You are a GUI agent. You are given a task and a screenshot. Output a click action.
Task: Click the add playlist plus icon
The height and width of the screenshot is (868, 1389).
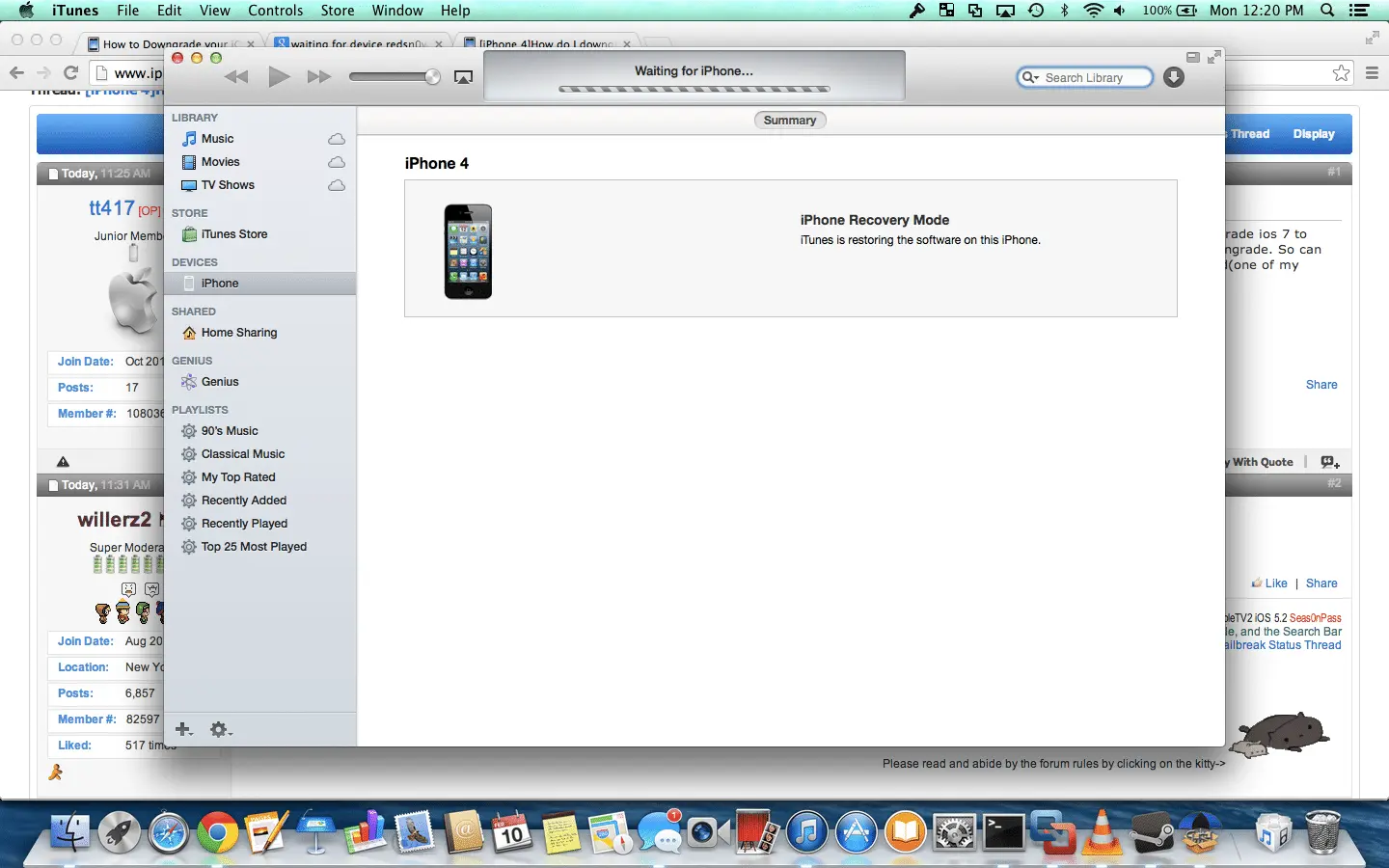click(183, 729)
